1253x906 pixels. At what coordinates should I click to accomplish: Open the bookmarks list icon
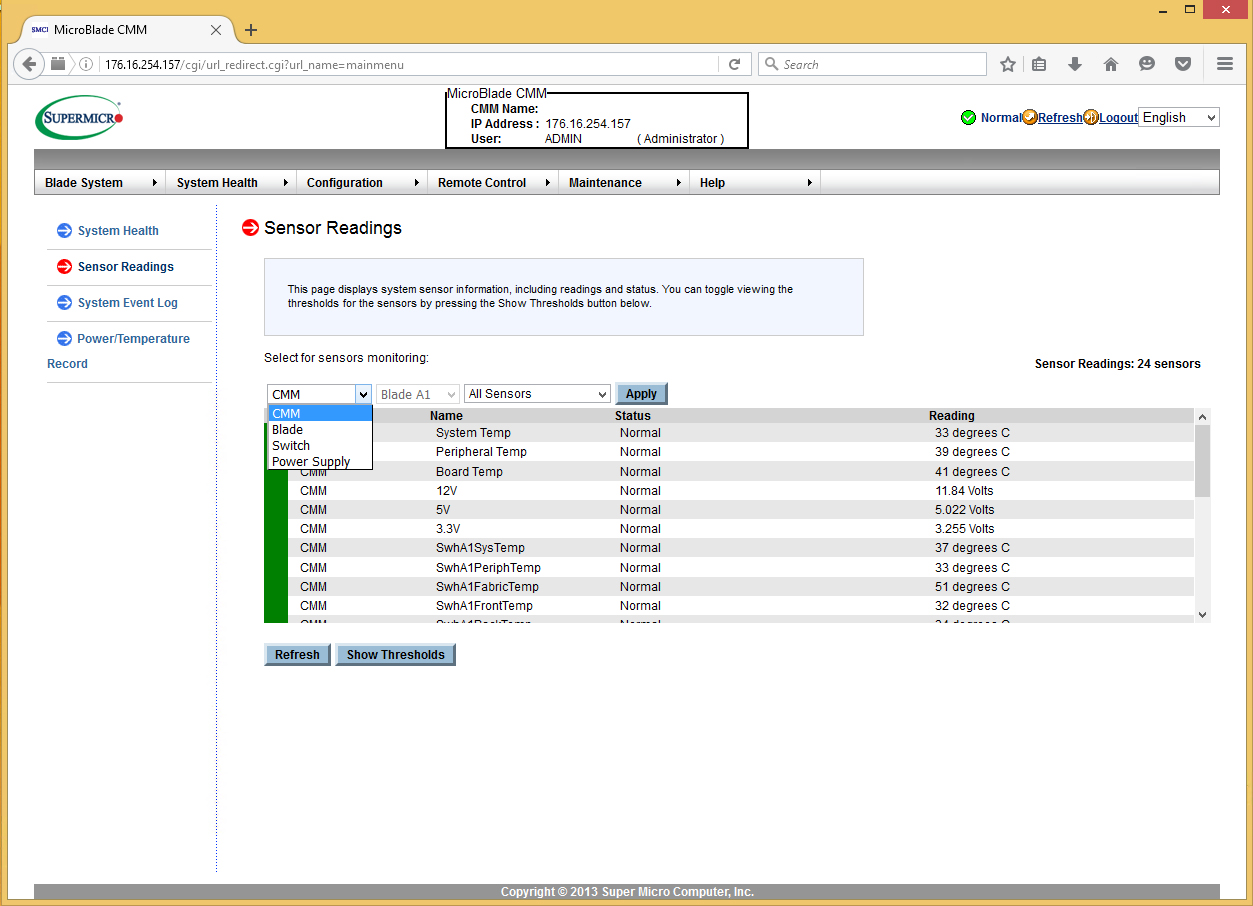coord(1040,64)
